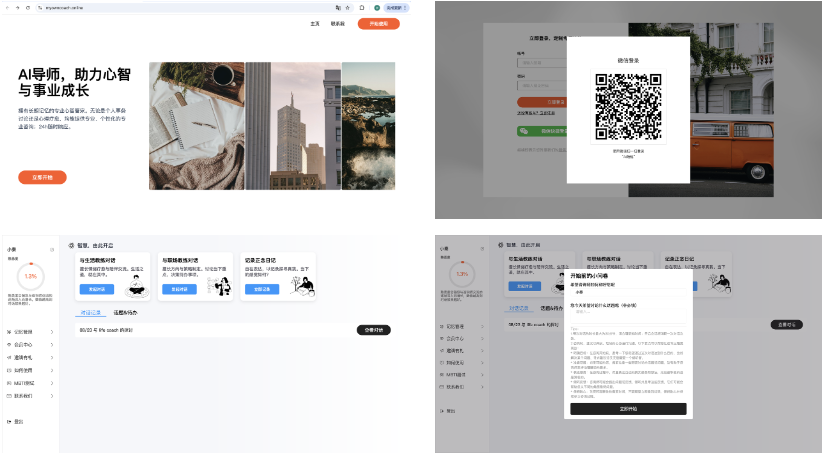
Task: Click the blue button on the 与职场教练对话 card, undimmed dashboard
Action: tap(179, 289)
